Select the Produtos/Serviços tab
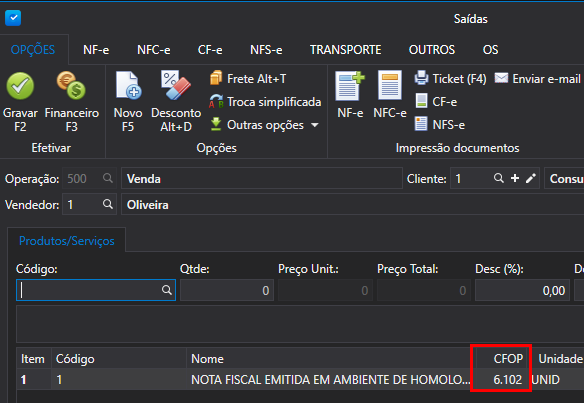The height and width of the screenshot is (403, 584). tap(67, 241)
